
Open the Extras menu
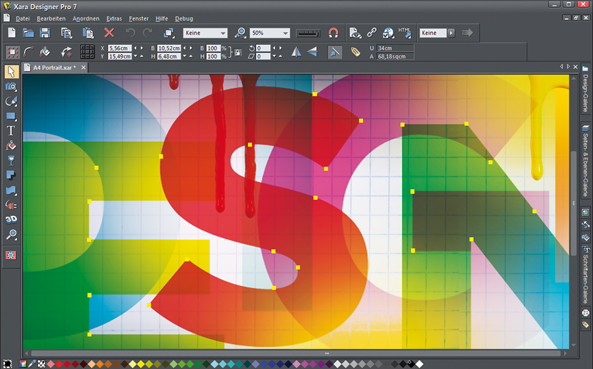(114, 19)
